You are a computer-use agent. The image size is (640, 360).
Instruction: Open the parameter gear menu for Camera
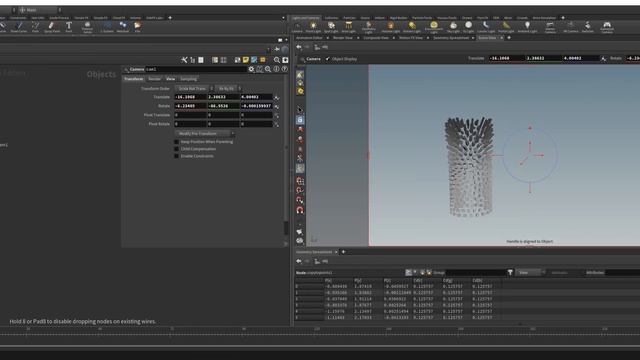[x=251, y=69]
